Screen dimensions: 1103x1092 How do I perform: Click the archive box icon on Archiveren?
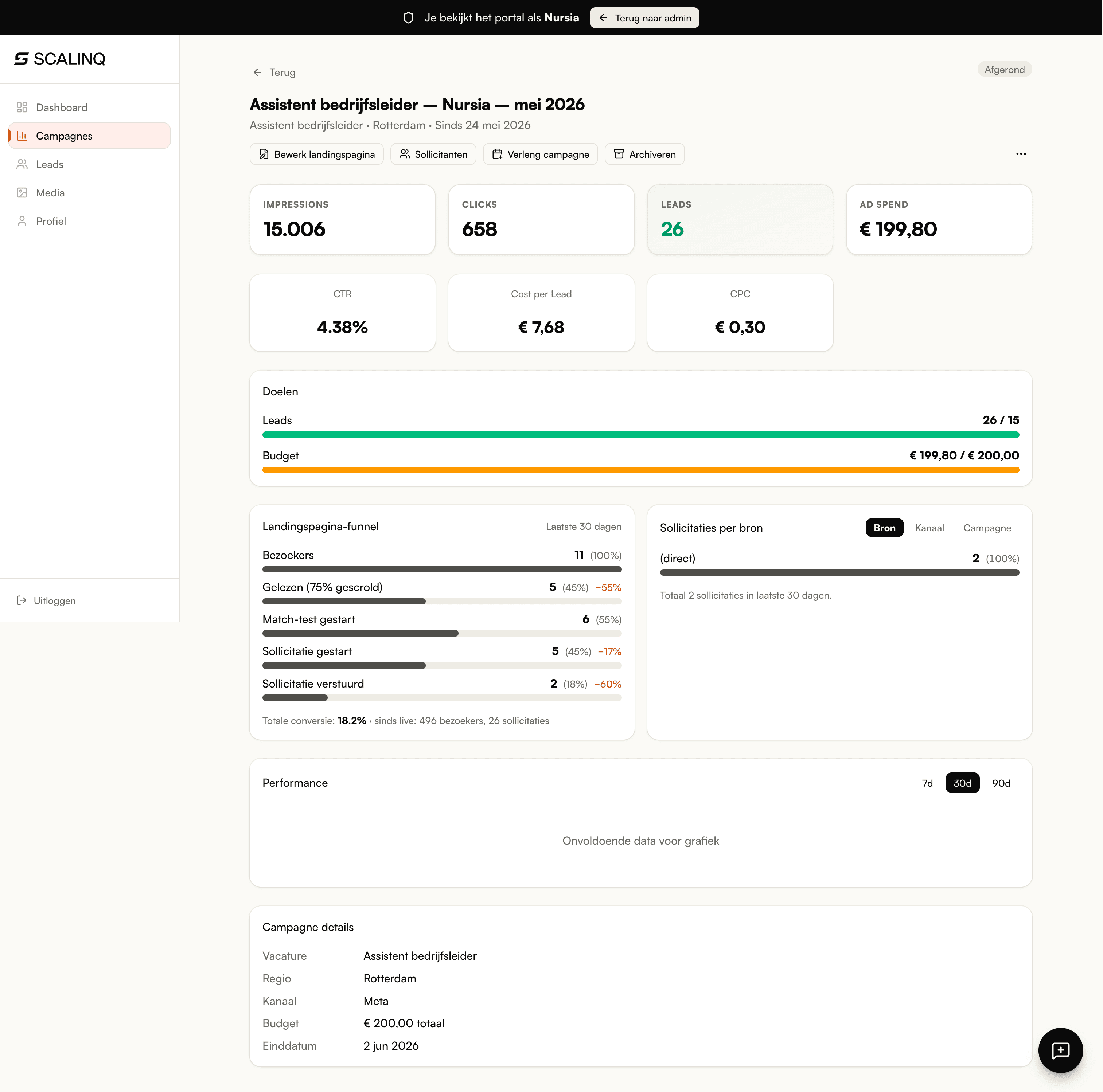pyautogui.click(x=619, y=154)
